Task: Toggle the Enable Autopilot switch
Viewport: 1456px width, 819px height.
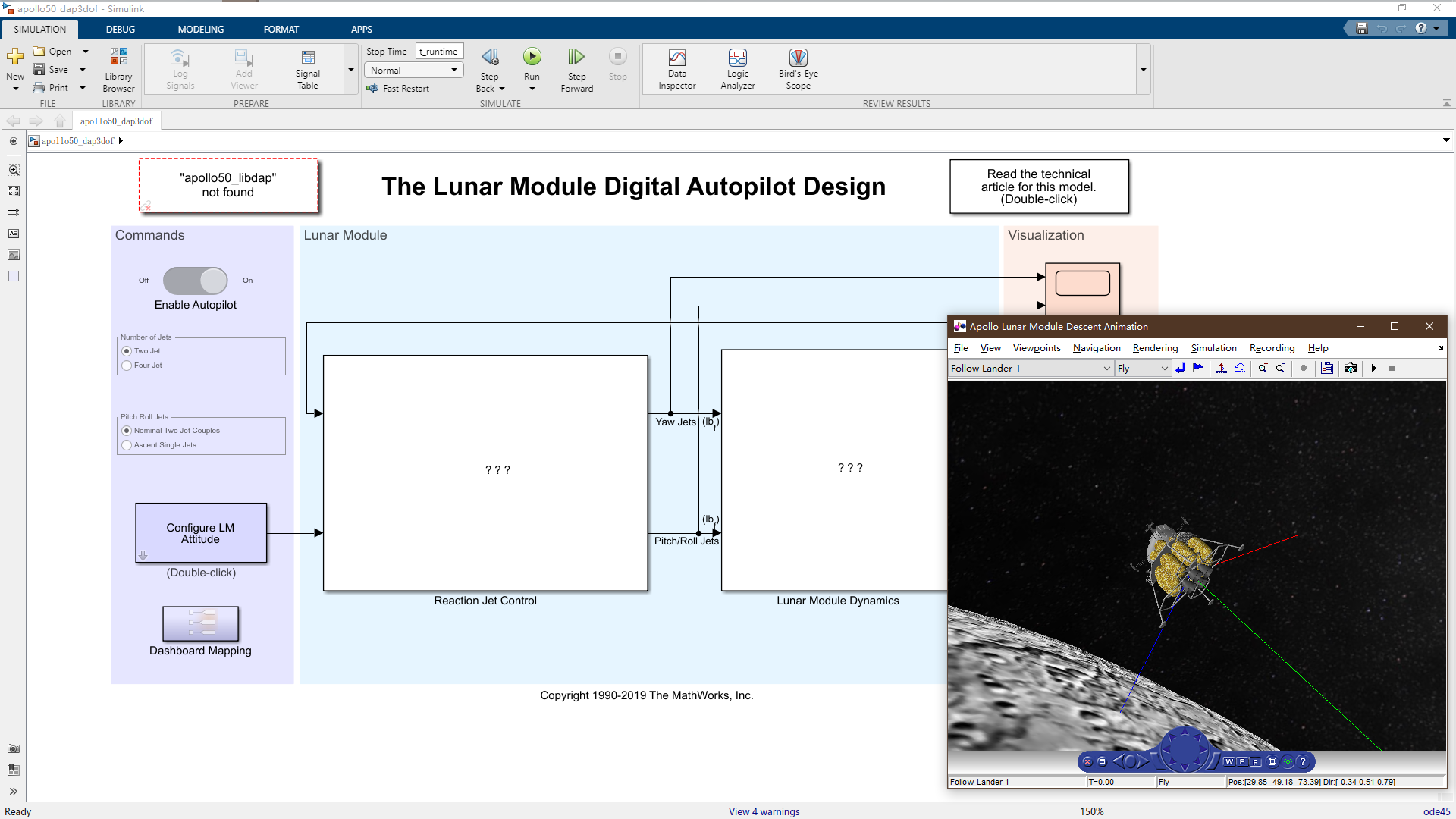Action: [x=196, y=281]
